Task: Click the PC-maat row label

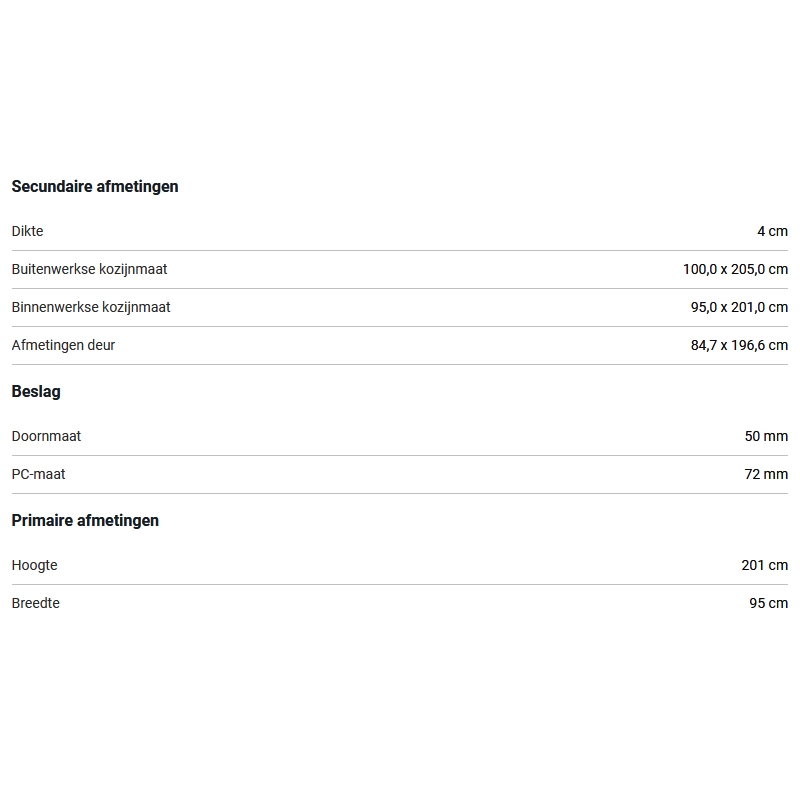Action: pos(38,474)
